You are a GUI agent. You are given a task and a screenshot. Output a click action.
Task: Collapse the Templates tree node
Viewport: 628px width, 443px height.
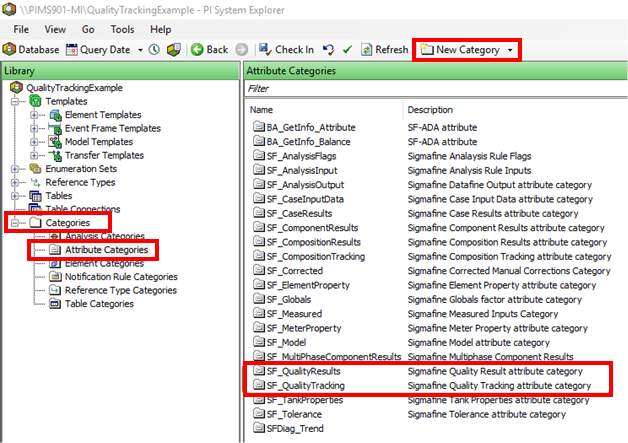(x=15, y=101)
